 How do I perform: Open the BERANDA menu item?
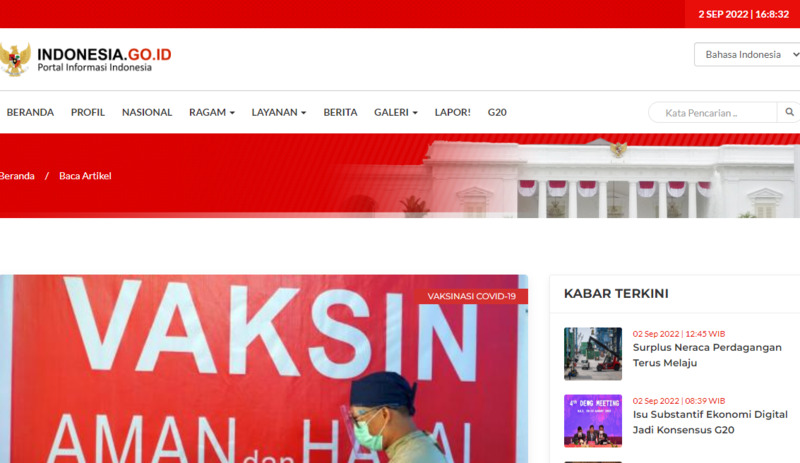click(x=30, y=113)
